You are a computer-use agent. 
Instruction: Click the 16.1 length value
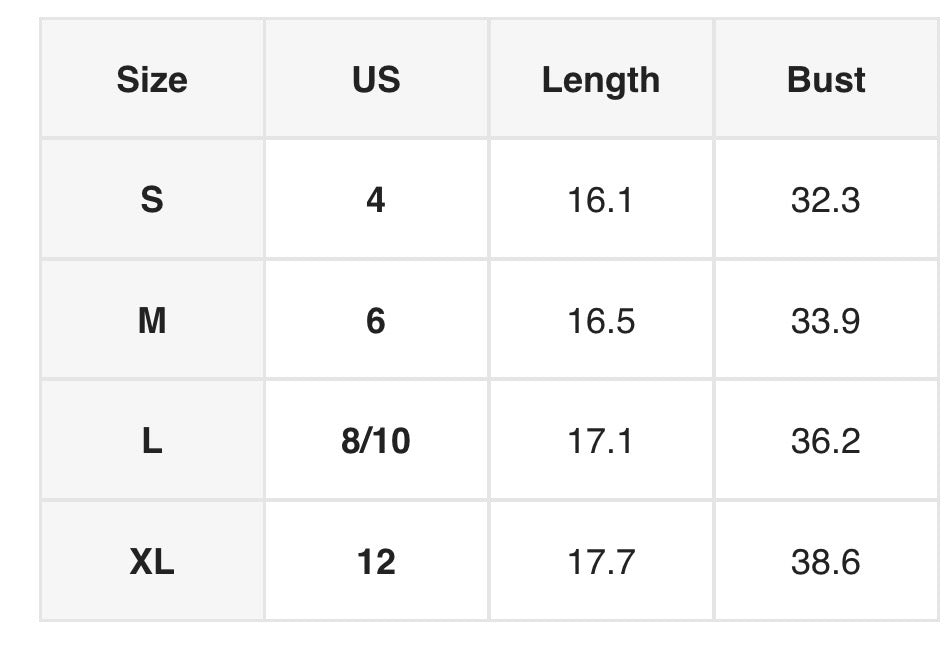point(601,200)
